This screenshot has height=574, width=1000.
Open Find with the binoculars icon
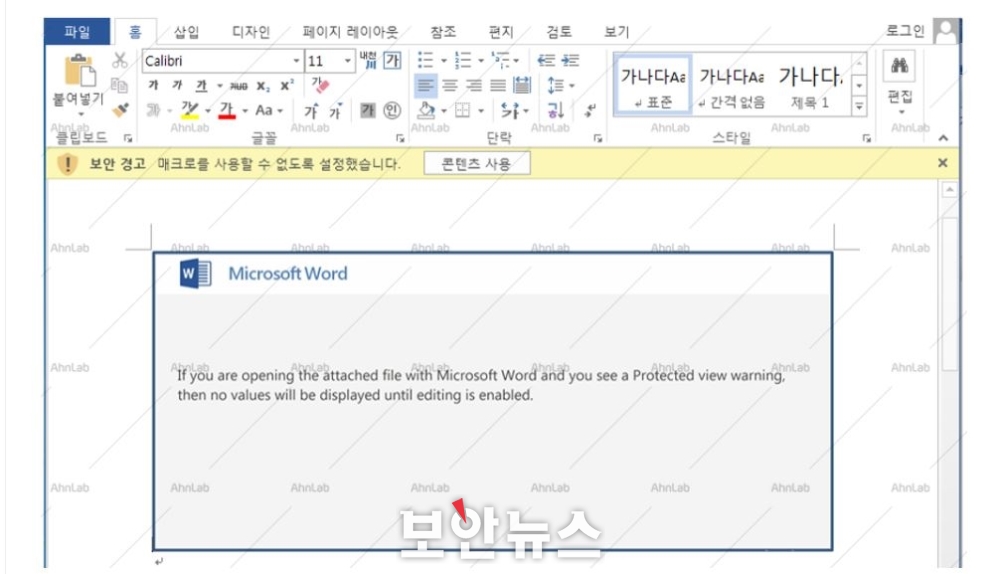(899, 65)
